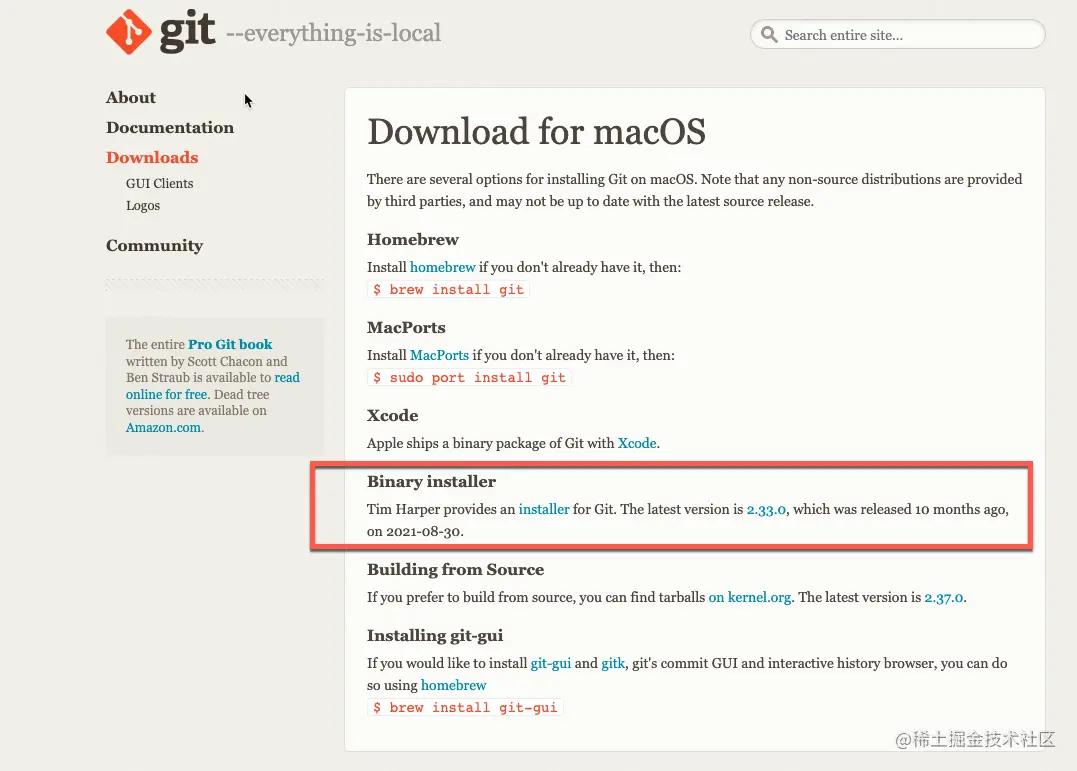Follow the Xcode link

[637, 443]
